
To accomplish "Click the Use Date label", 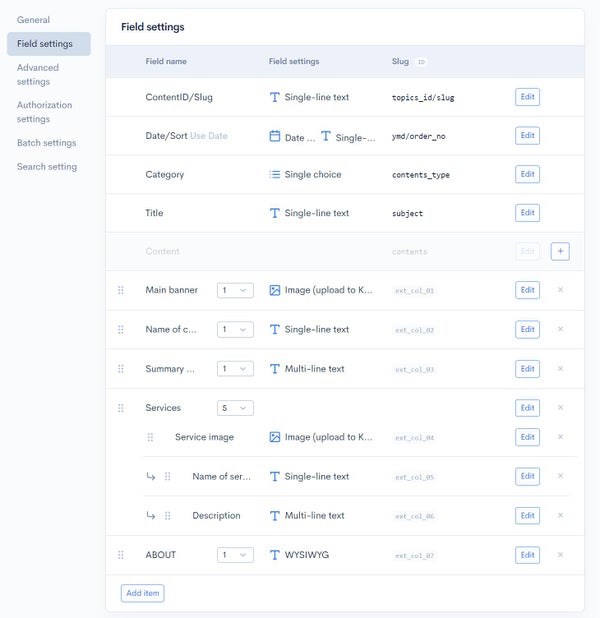I will [x=209, y=136].
